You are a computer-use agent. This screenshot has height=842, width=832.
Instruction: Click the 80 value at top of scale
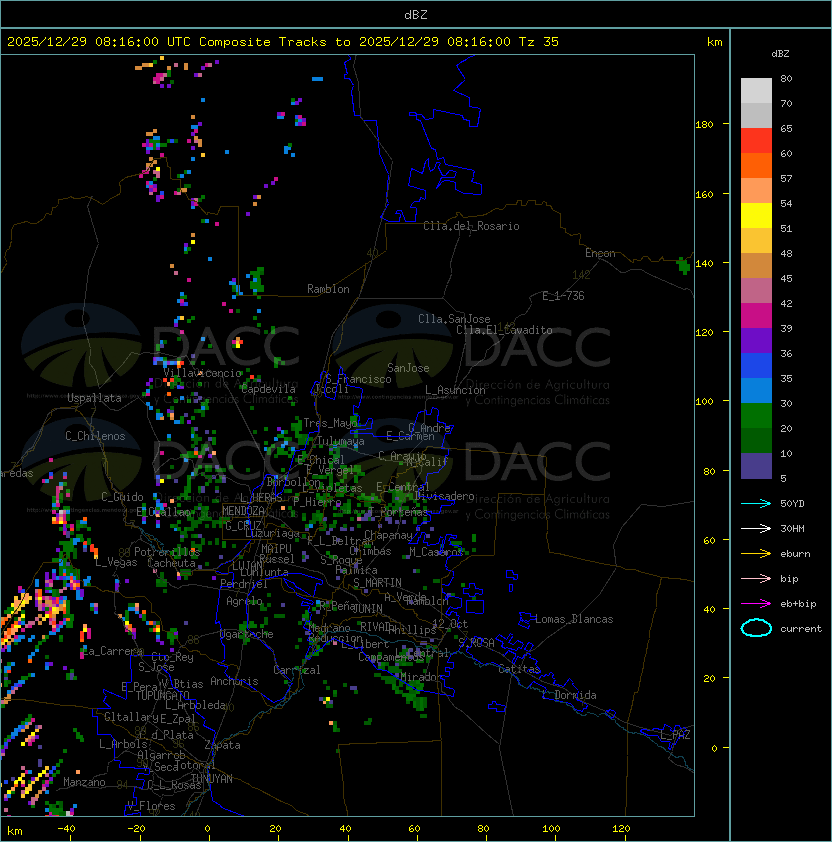pyautogui.click(x=786, y=79)
